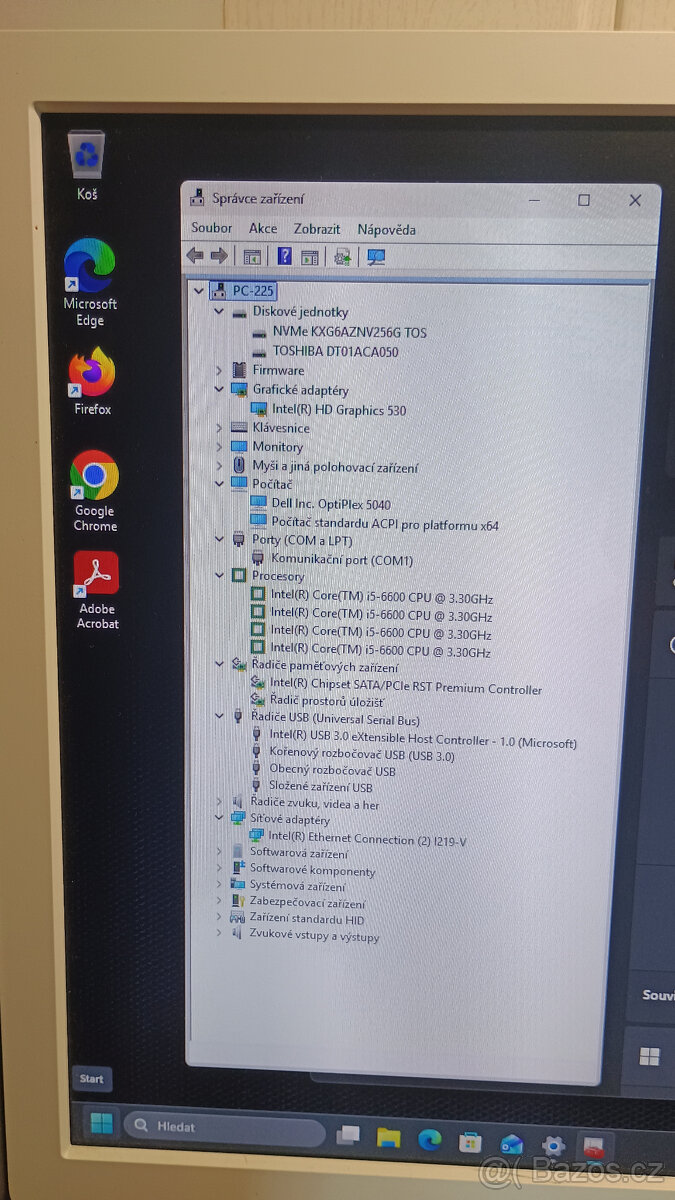This screenshot has height=1200, width=675.
Task: Expand Myši a jiná polohovací zařízení
Action: pos(220,466)
